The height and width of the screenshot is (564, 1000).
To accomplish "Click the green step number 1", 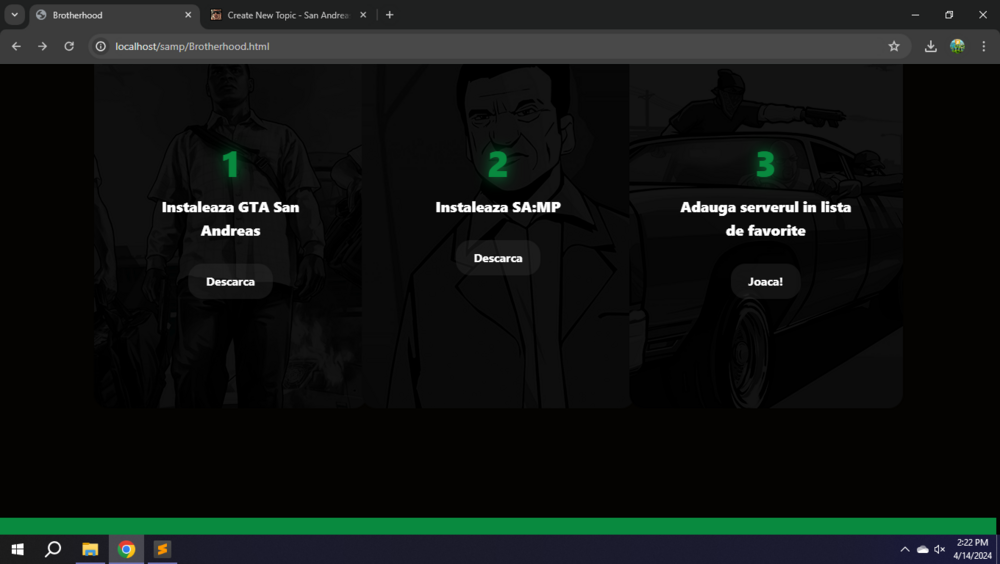I will click(x=230, y=164).
